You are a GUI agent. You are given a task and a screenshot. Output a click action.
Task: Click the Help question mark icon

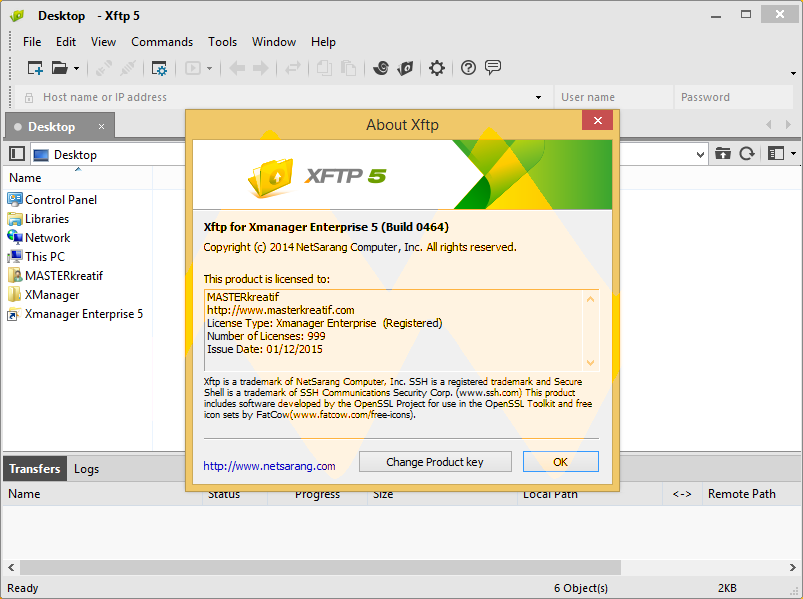pyautogui.click(x=468, y=68)
